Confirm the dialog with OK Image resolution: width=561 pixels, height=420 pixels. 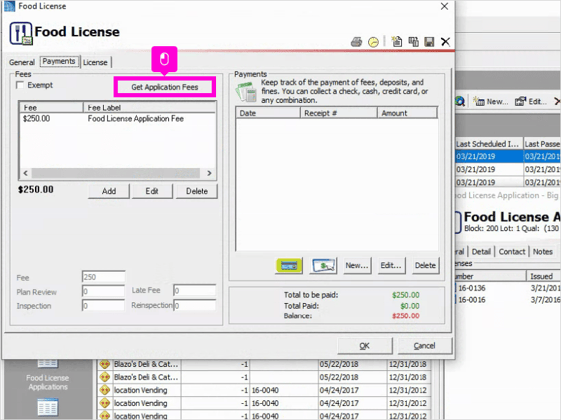coord(365,346)
